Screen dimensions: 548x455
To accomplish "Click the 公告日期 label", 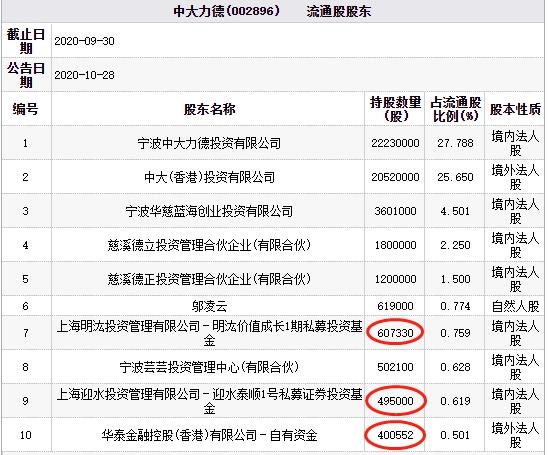I will point(26,75).
